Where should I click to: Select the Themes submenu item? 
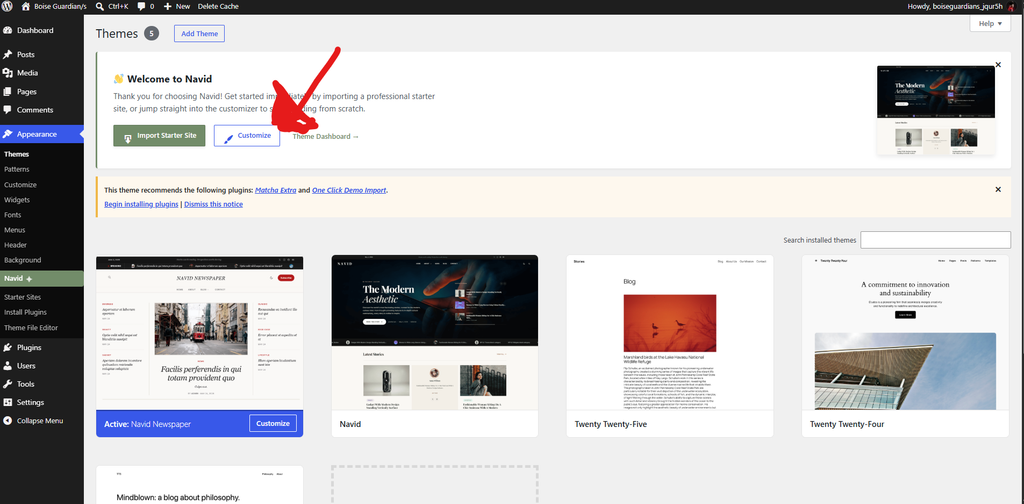point(16,155)
